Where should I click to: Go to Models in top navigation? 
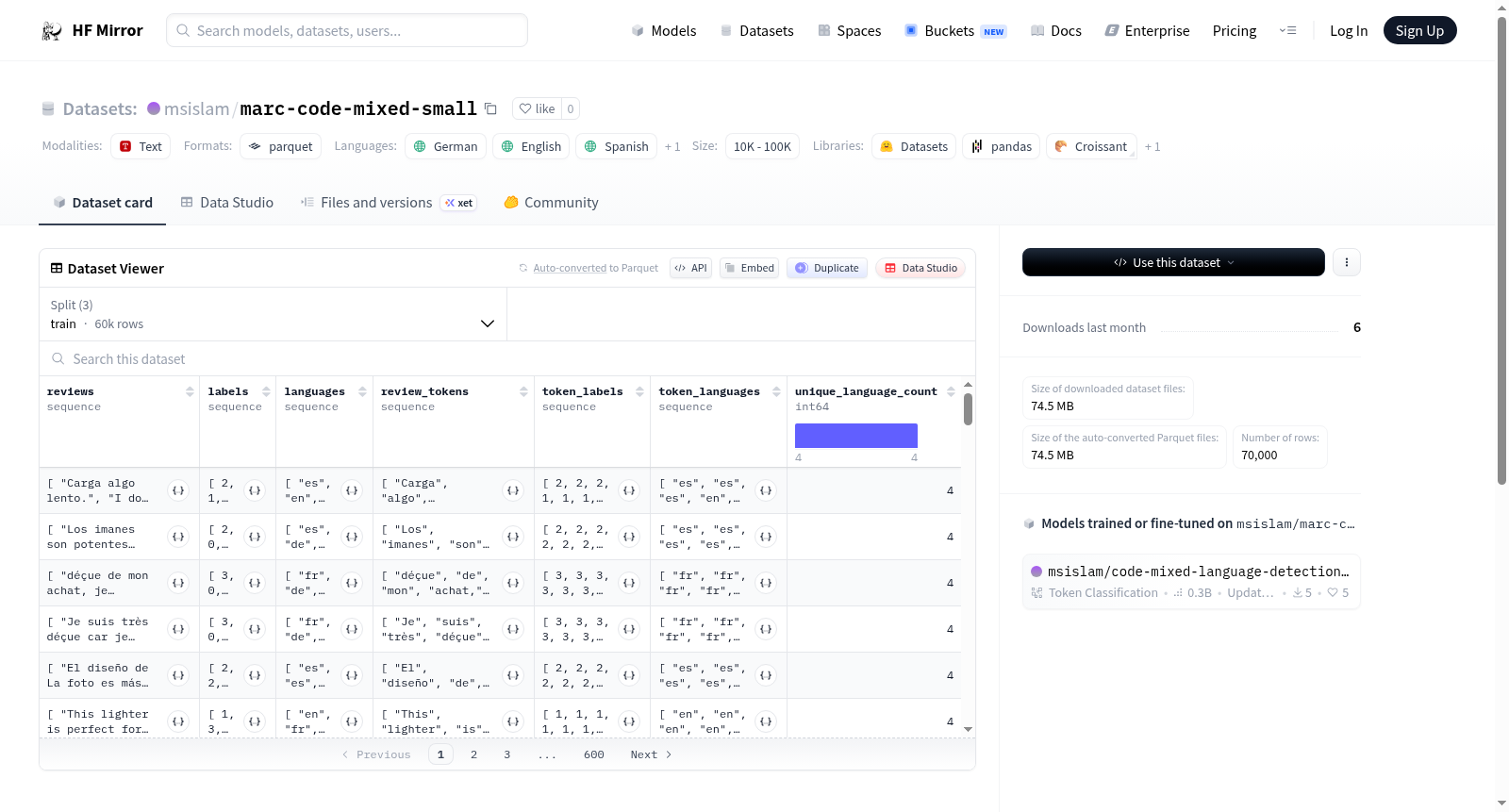(x=664, y=31)
